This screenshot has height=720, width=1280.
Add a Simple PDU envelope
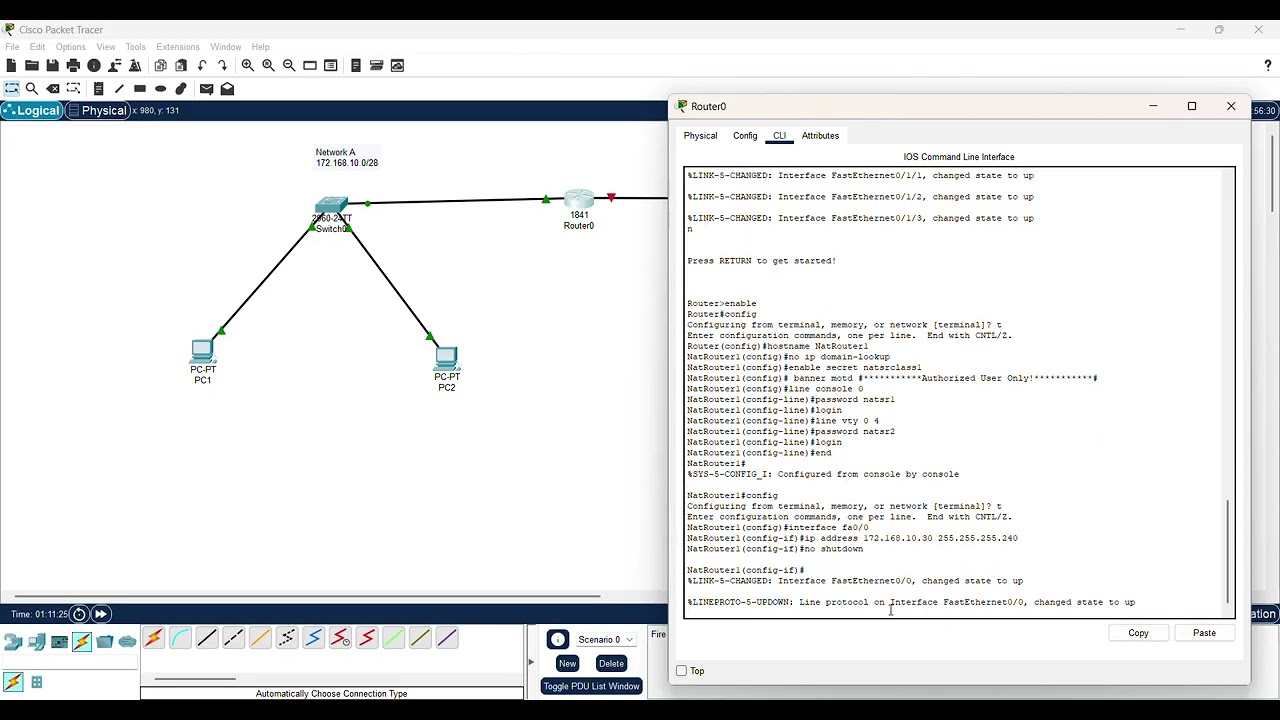click(x=206, y=89)
